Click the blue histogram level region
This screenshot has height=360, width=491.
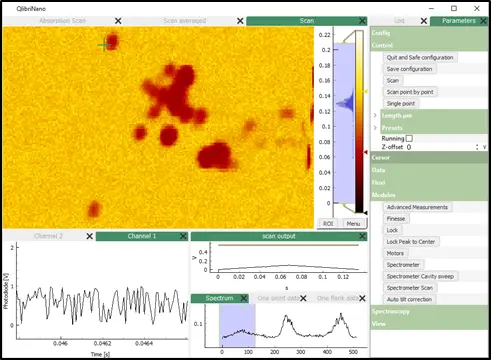point(344,123)
